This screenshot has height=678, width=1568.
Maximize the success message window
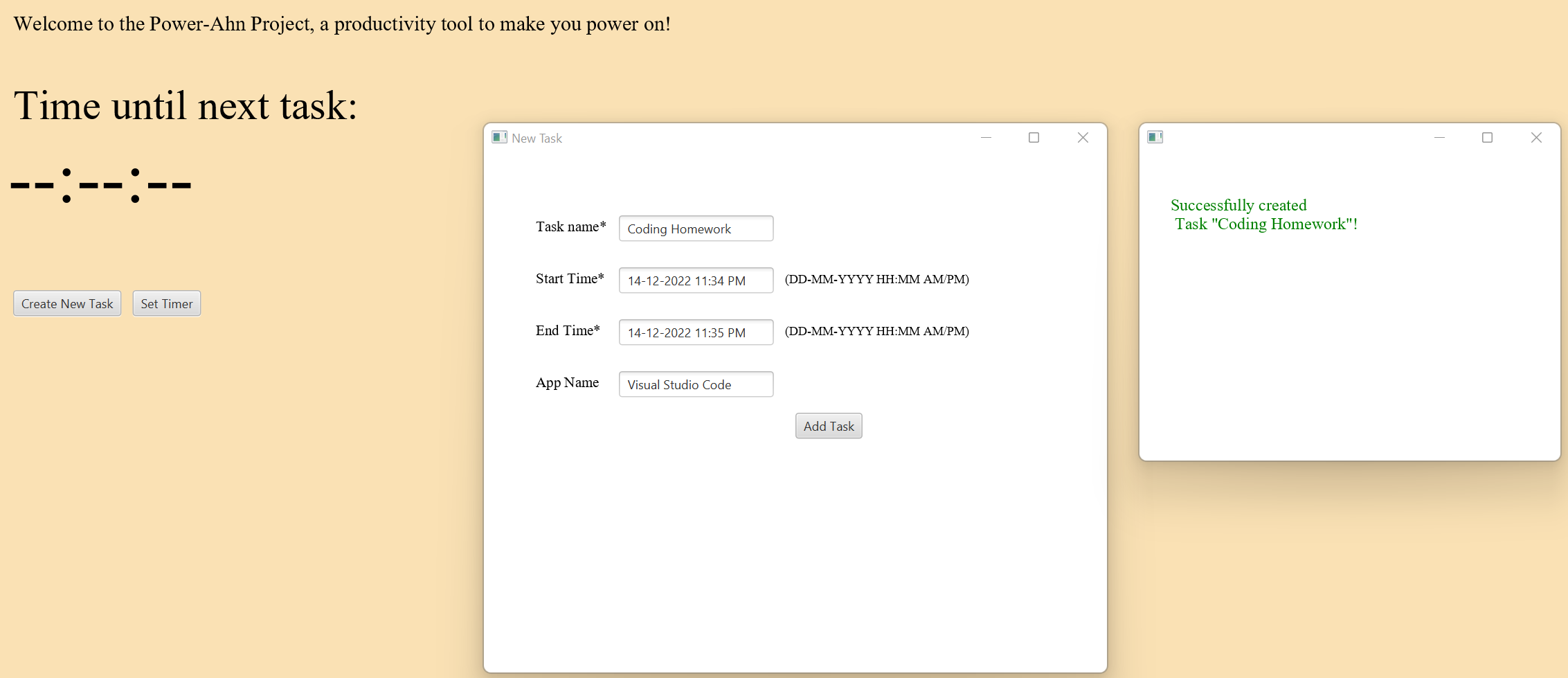click(x=1487, y=138)
